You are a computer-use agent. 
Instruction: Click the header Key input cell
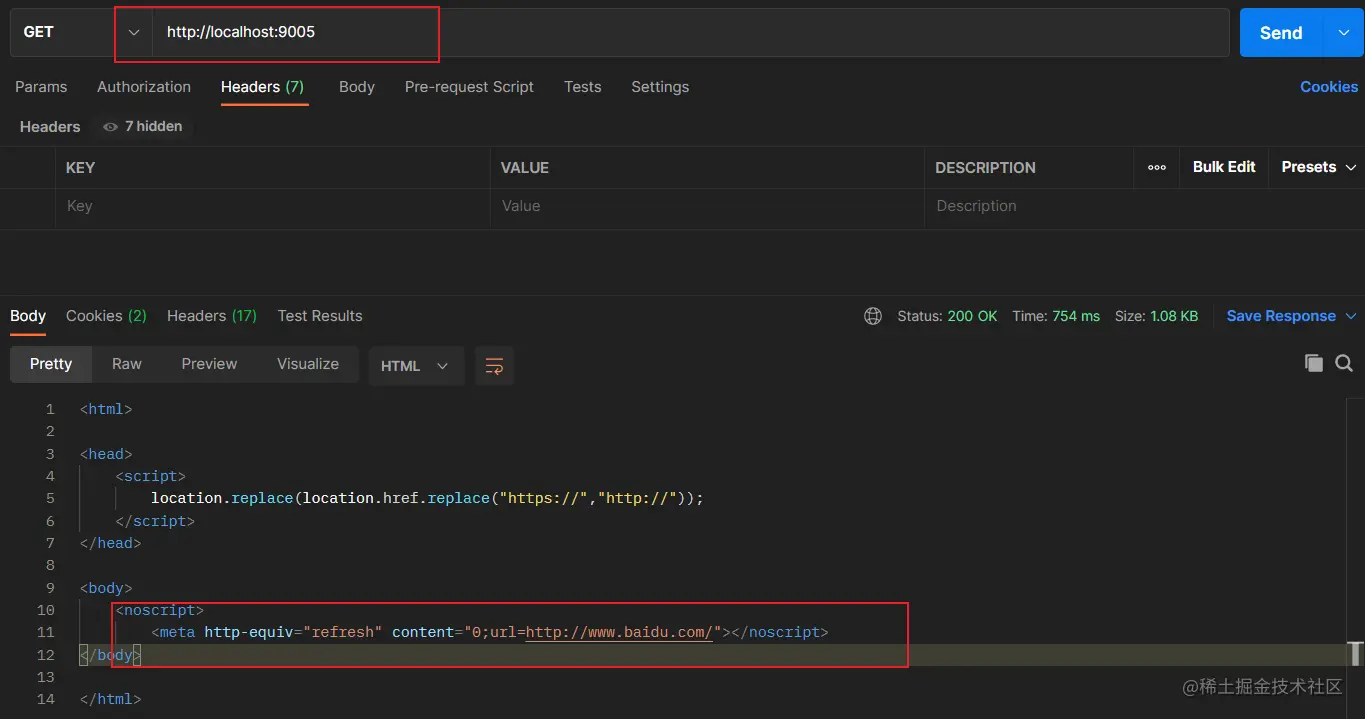tap(272, 206)
